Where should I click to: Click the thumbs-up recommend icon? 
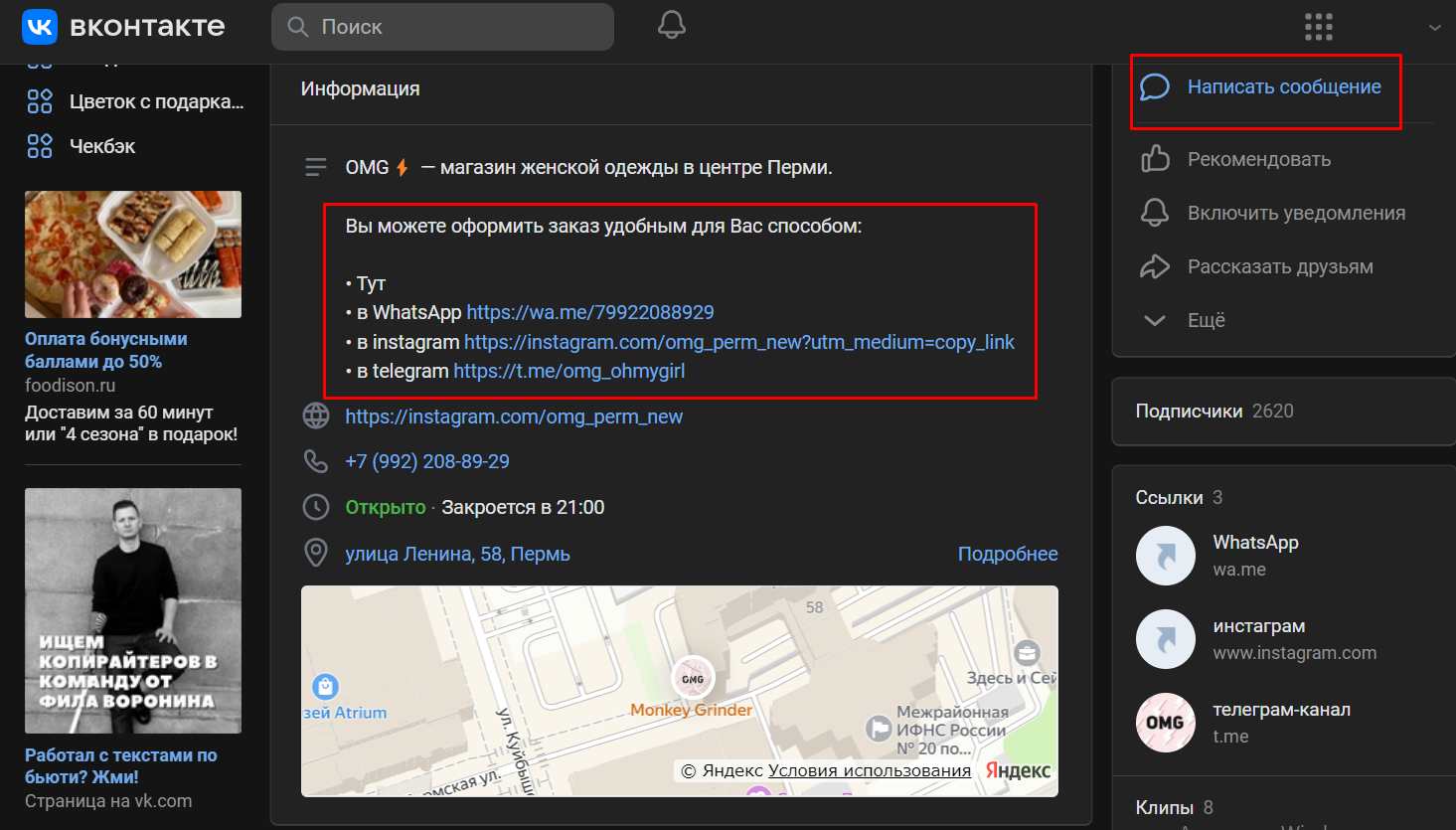click(x=1154, y=158)
